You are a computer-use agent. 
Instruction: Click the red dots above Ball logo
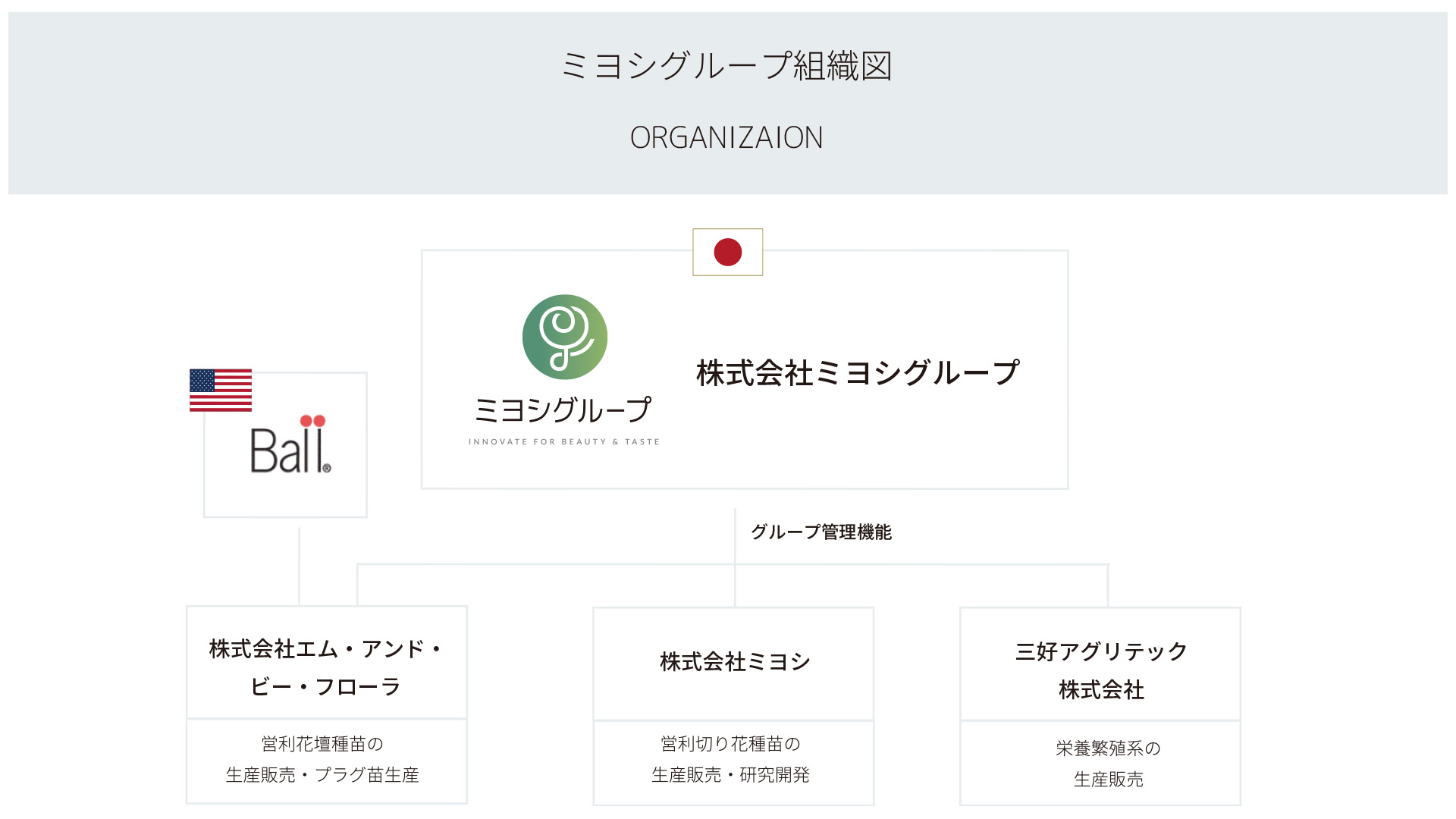pyautogui.click(x=312, y=421)
